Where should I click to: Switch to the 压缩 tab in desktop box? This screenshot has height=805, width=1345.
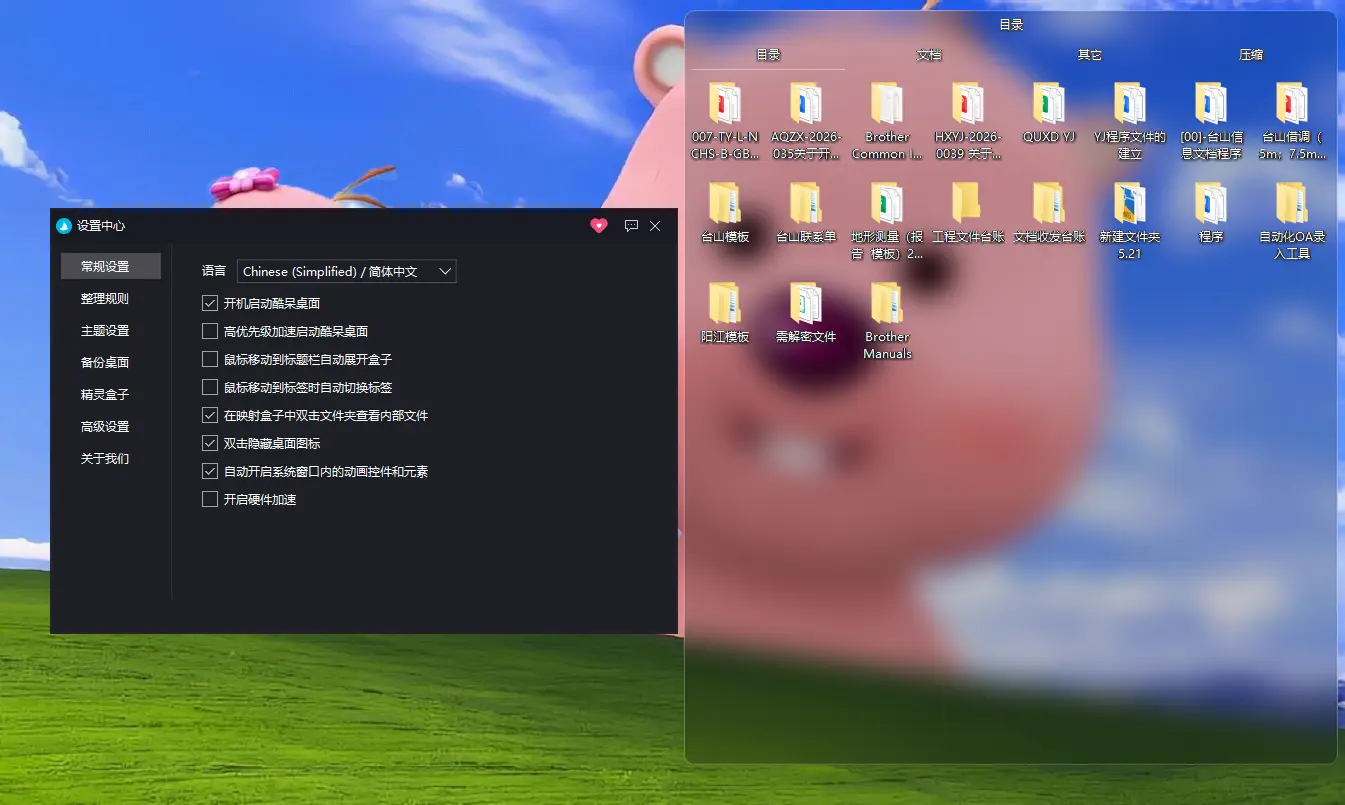(x=1251, y=55)
